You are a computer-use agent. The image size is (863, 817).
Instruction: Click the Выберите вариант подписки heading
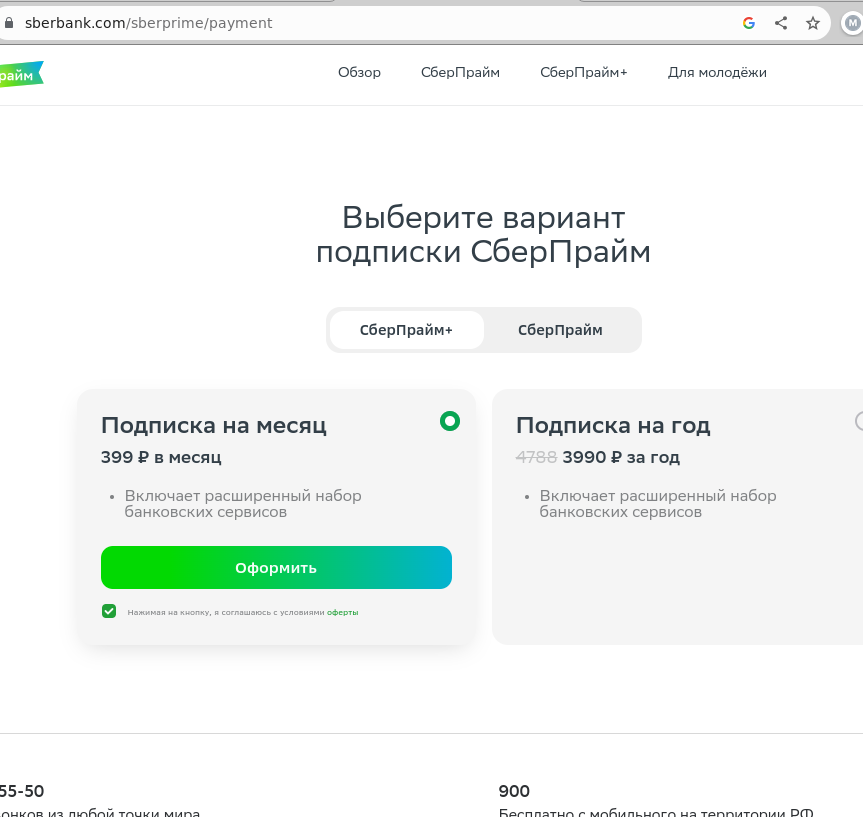tap(483, 235)
